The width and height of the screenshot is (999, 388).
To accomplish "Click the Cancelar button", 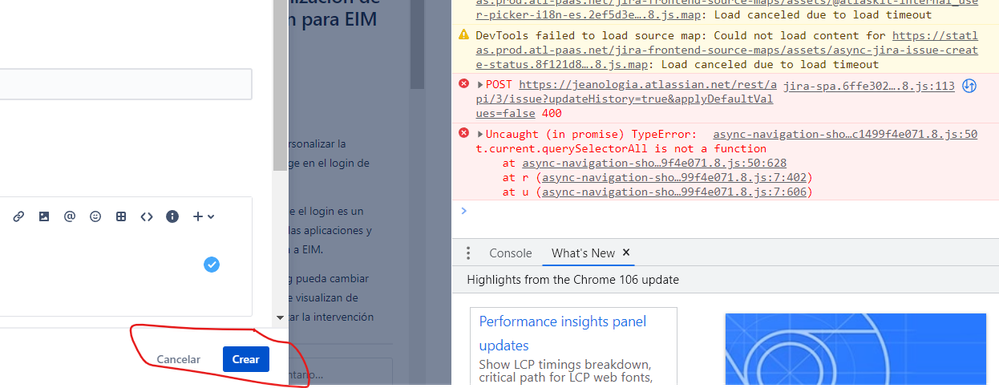I will click(178, 359).
